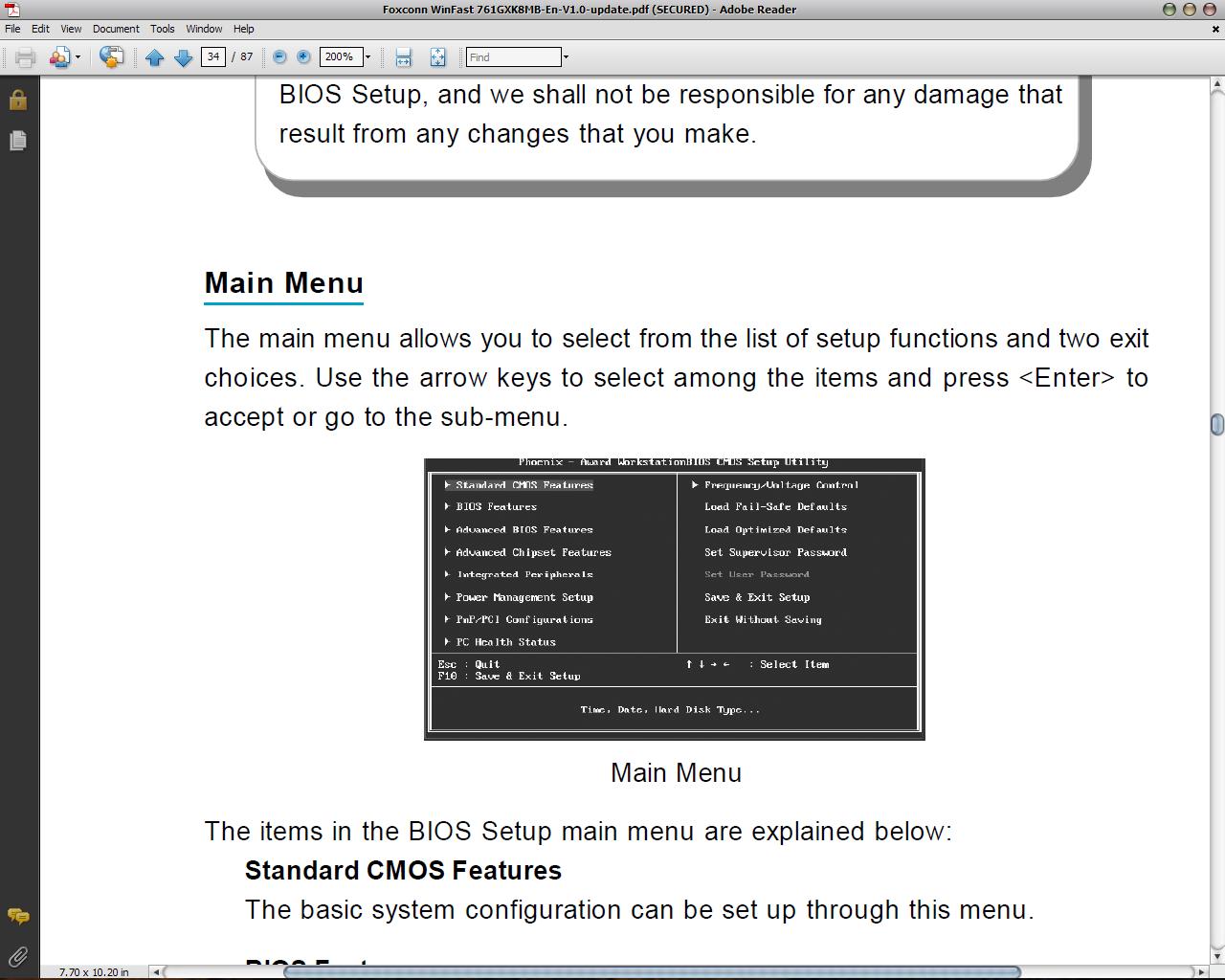Minimize the Adobe Reader window
The width and height of the screenshot is (1225, 980).
pos(1169,10)
